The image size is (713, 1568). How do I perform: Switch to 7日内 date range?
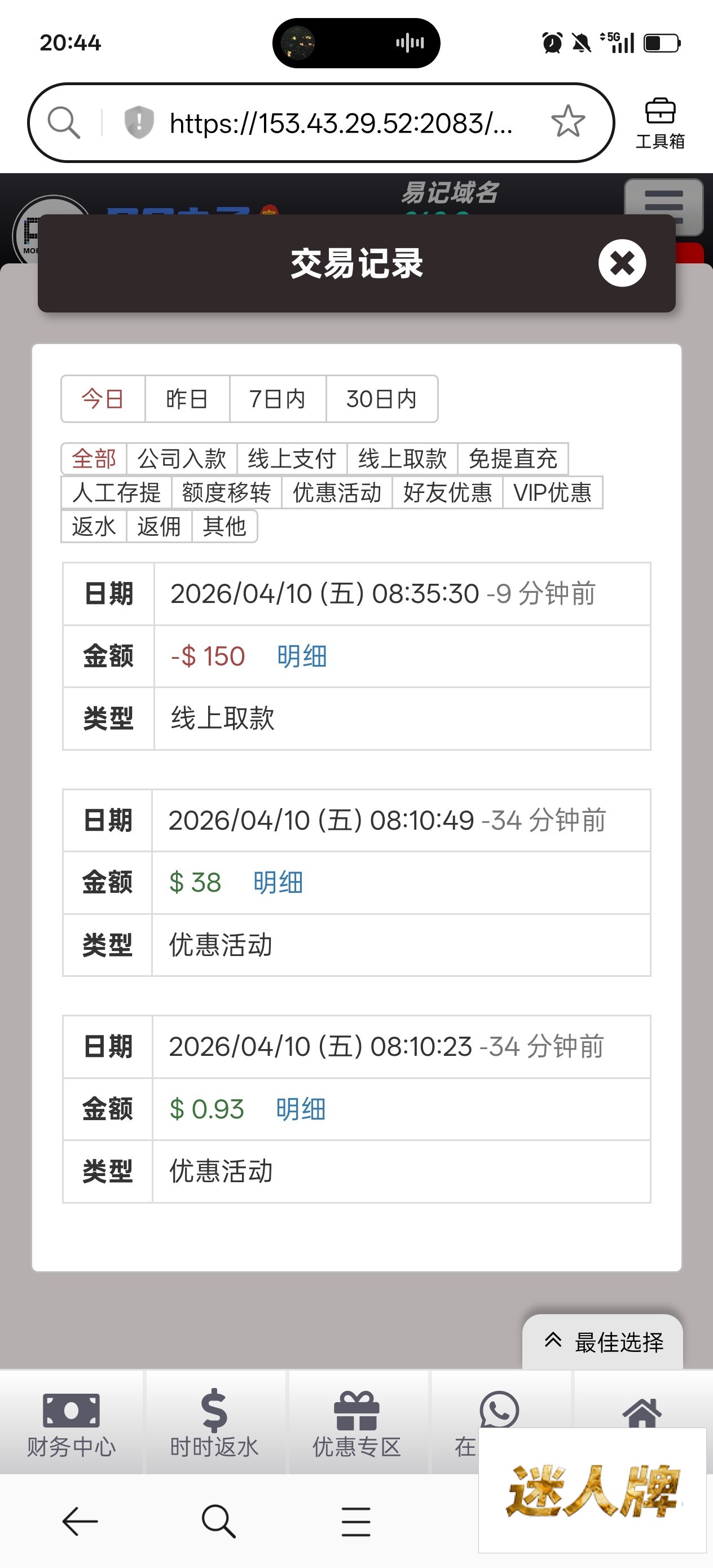tap(278, 399)
